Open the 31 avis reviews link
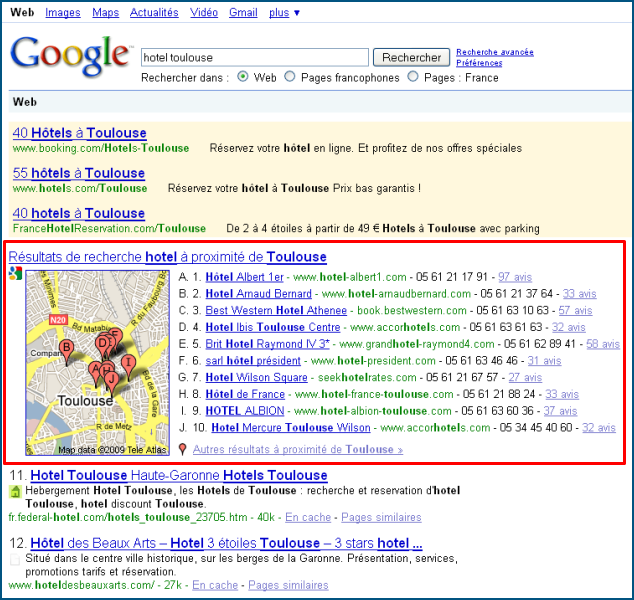Image resolution: width=634 pixels, height=600 pixels. click(544, 361)
